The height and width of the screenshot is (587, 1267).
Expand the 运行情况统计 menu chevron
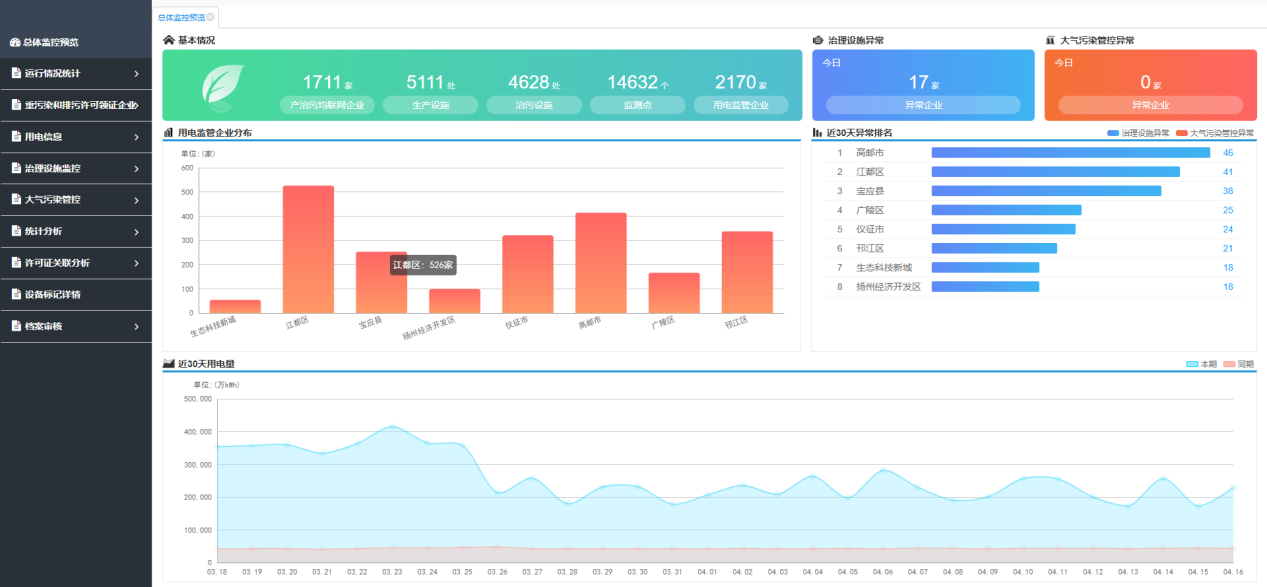click(x=136, y=73)
